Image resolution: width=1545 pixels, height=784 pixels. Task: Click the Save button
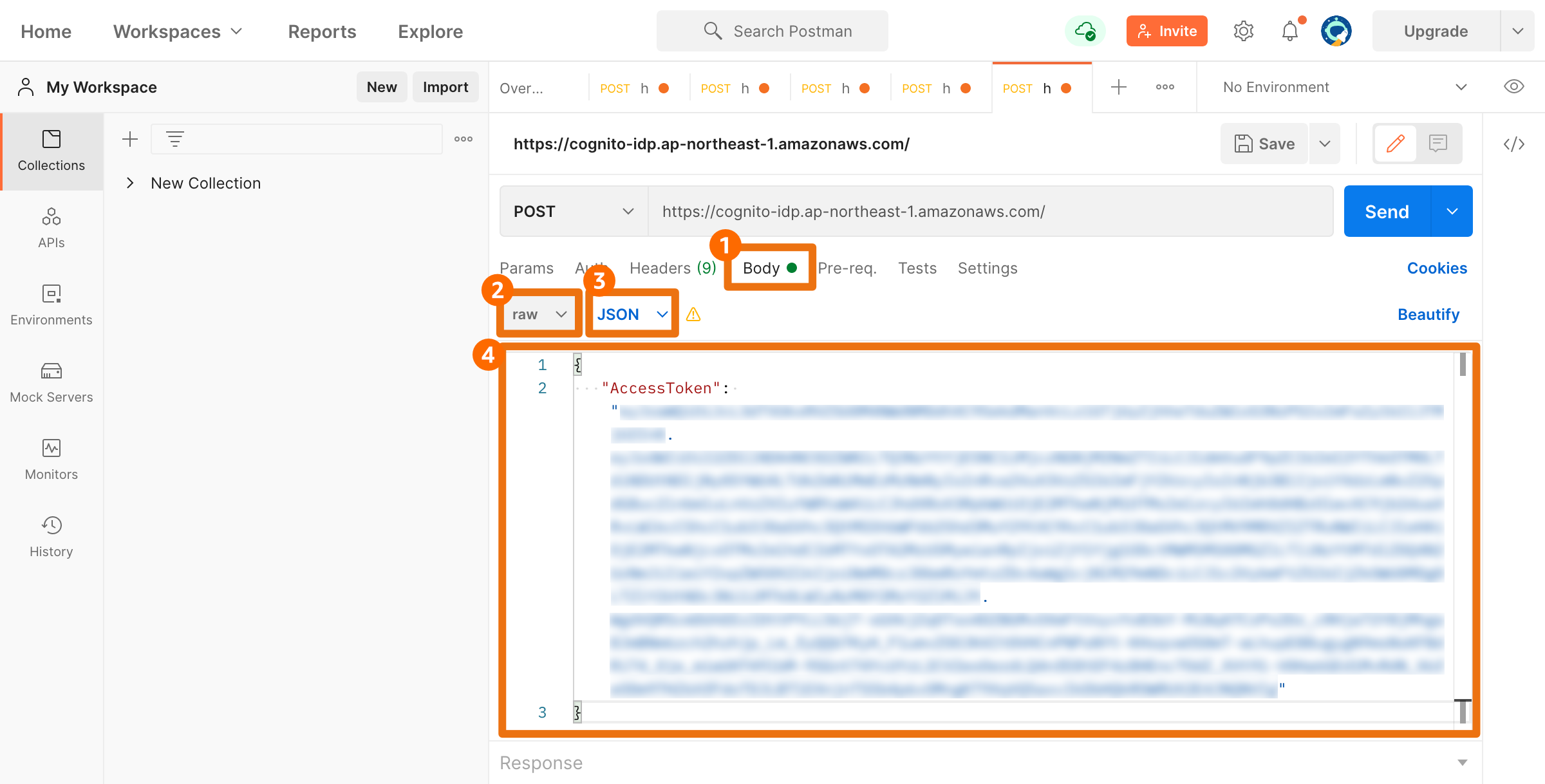[x=1264, y=144]
